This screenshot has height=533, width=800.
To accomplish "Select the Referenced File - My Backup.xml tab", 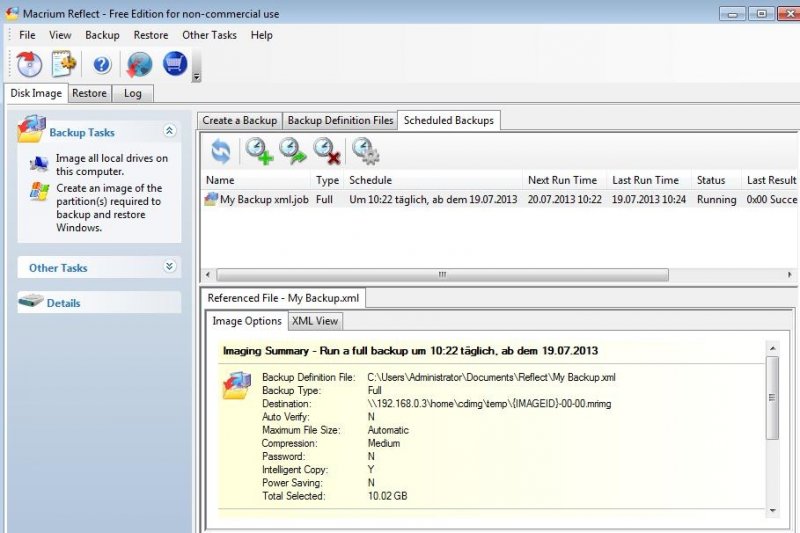I will (x=283, y=298).
